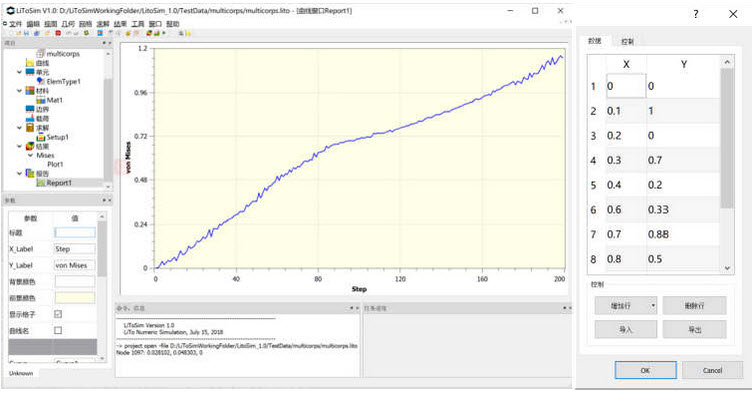
Task: Click the ElemType1 element icon
Action: click(x=40, y=81)
